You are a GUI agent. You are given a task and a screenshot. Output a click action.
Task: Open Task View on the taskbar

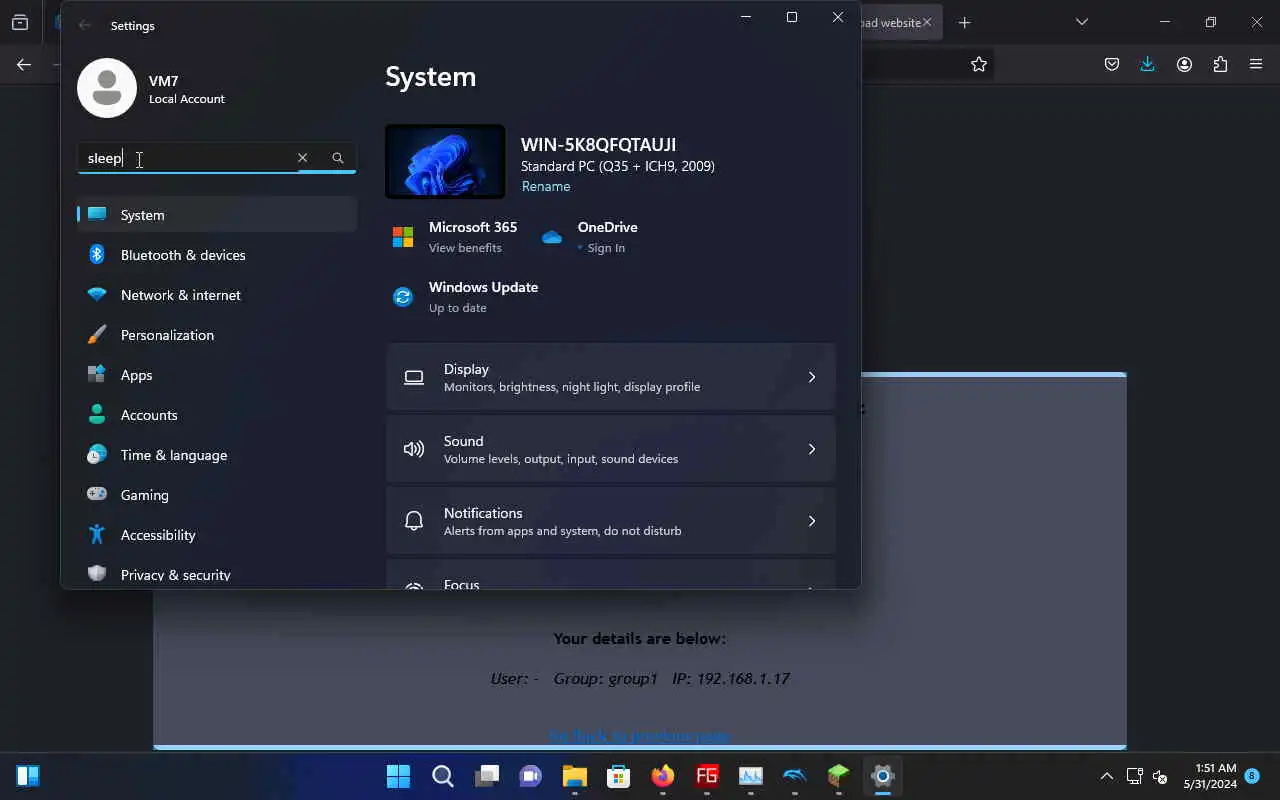point(487,776)
